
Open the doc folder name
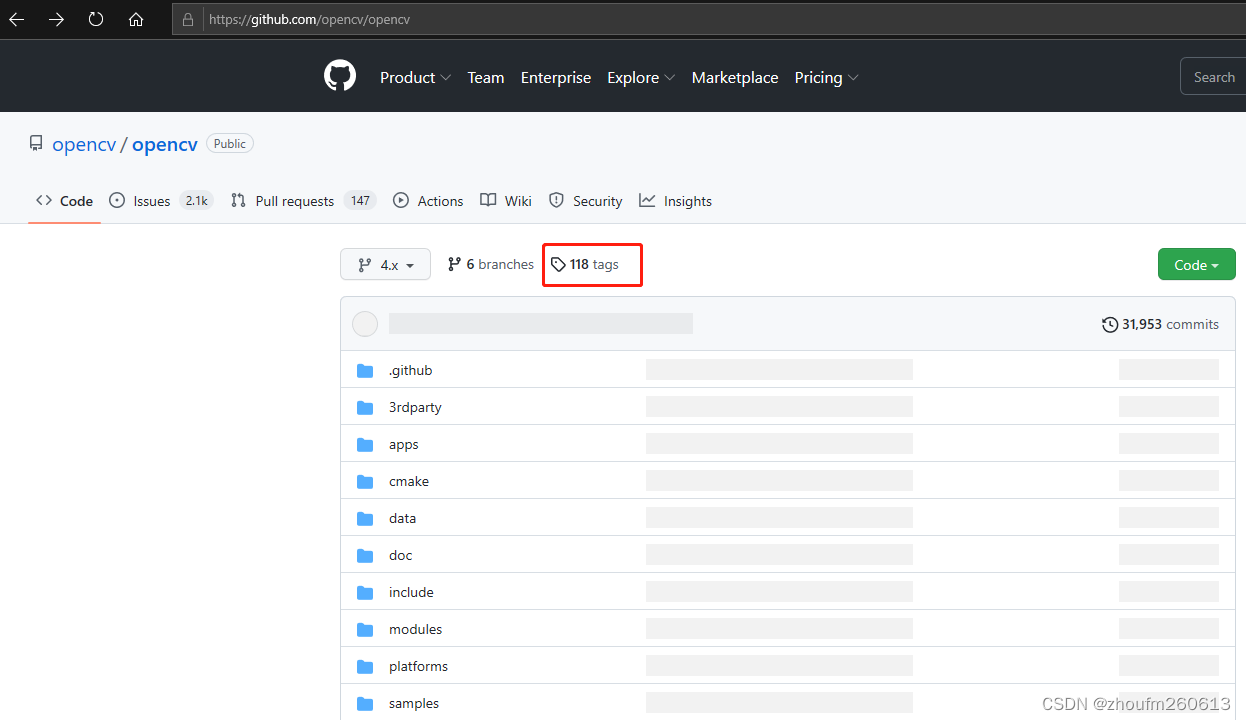click(x=401, y=556)
